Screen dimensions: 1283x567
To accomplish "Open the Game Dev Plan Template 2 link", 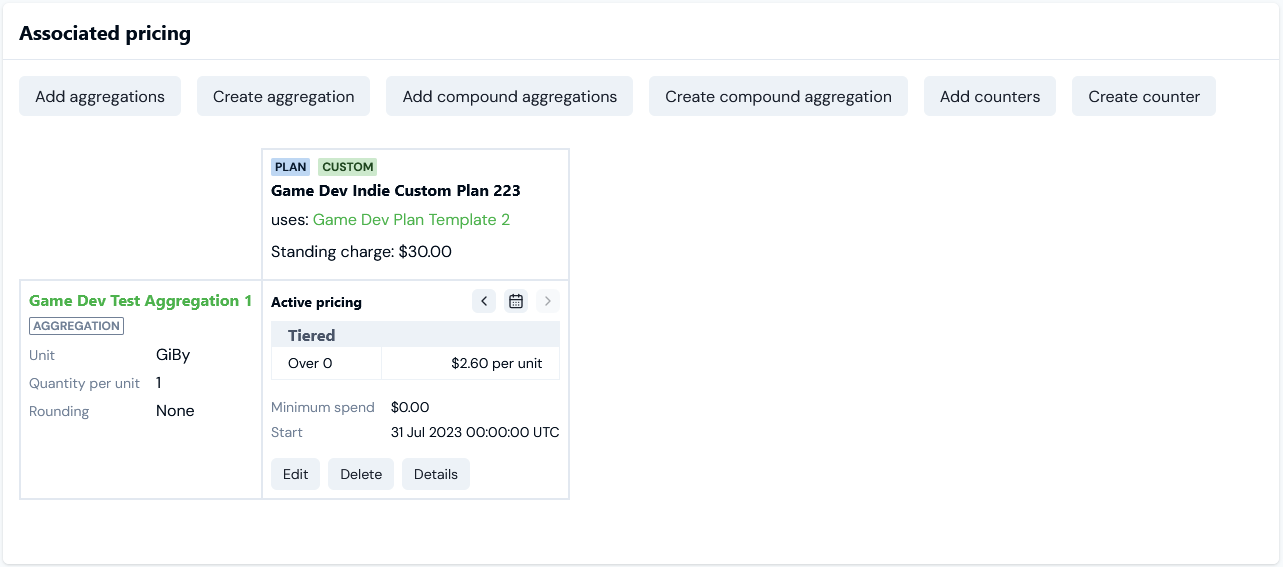I will (x=411, y=220).
